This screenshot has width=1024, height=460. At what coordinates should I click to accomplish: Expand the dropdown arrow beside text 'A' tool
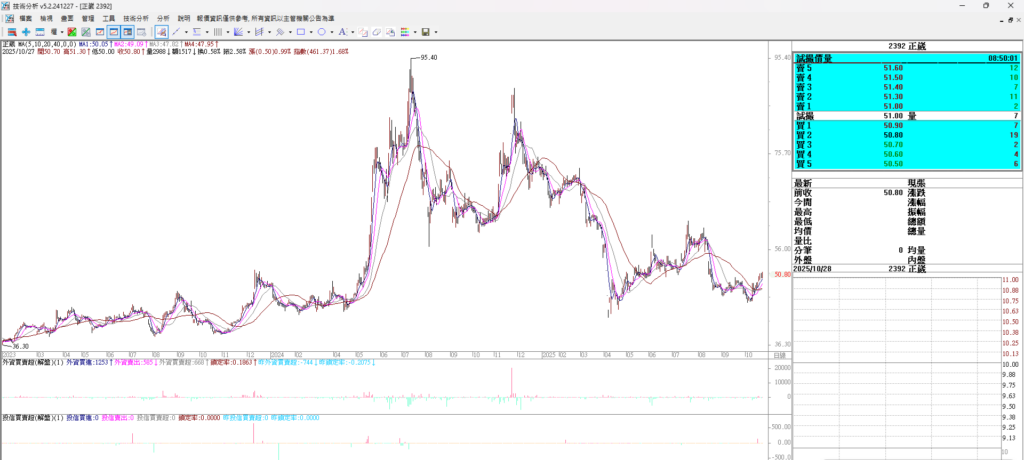tap(352, 32)
